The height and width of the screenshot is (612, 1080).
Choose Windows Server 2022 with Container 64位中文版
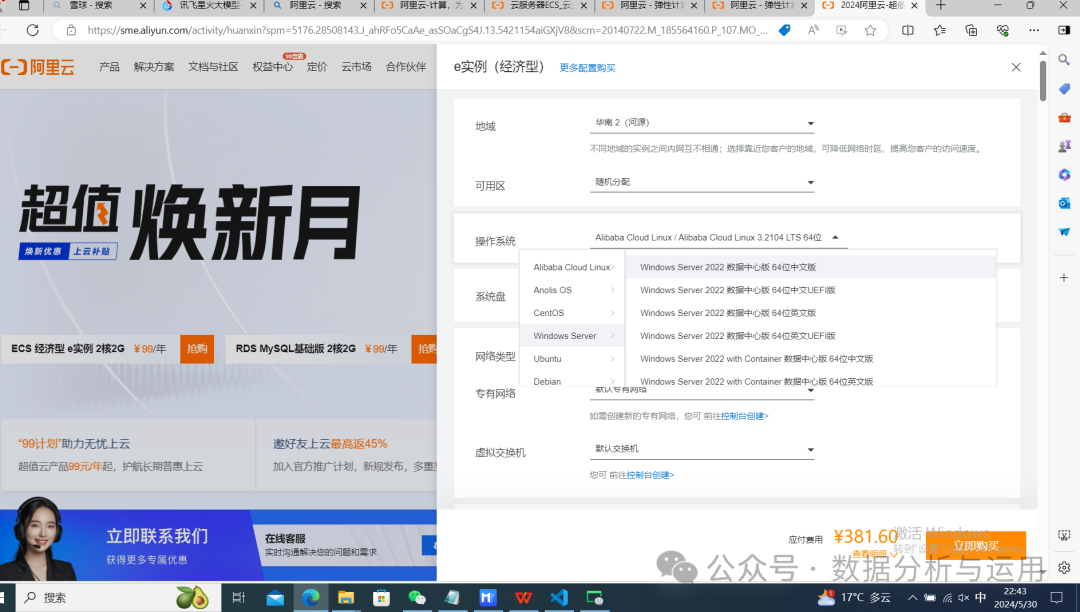[x=811, y=359]
